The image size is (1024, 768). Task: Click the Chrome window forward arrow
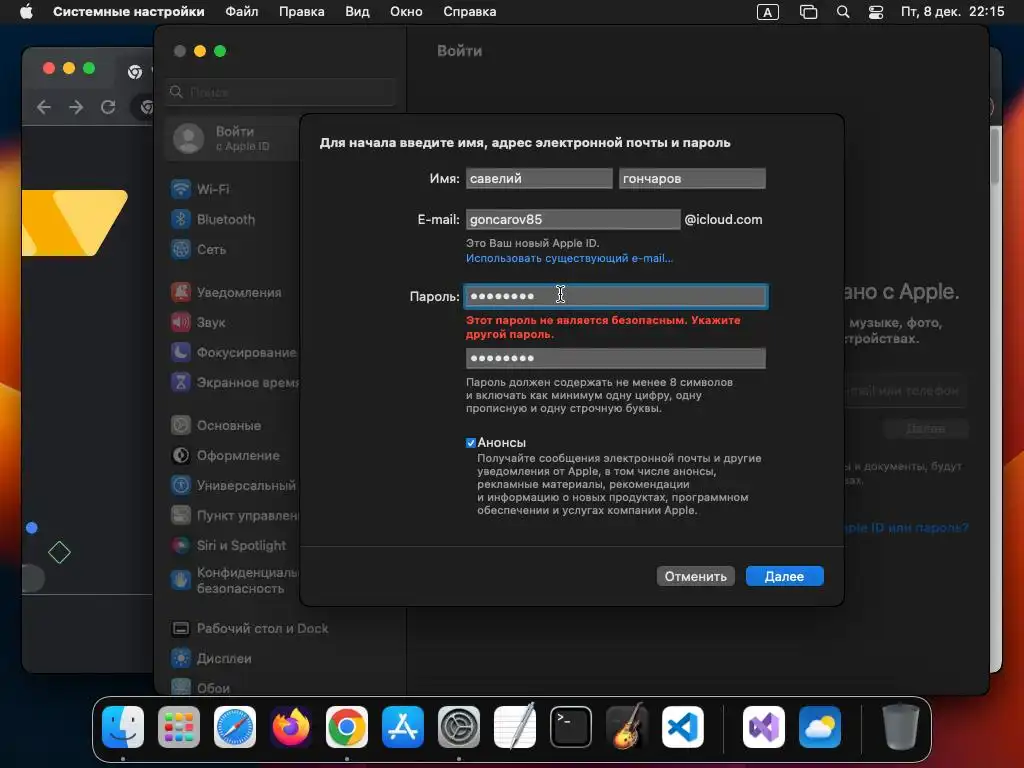click(x=76, y=107)
